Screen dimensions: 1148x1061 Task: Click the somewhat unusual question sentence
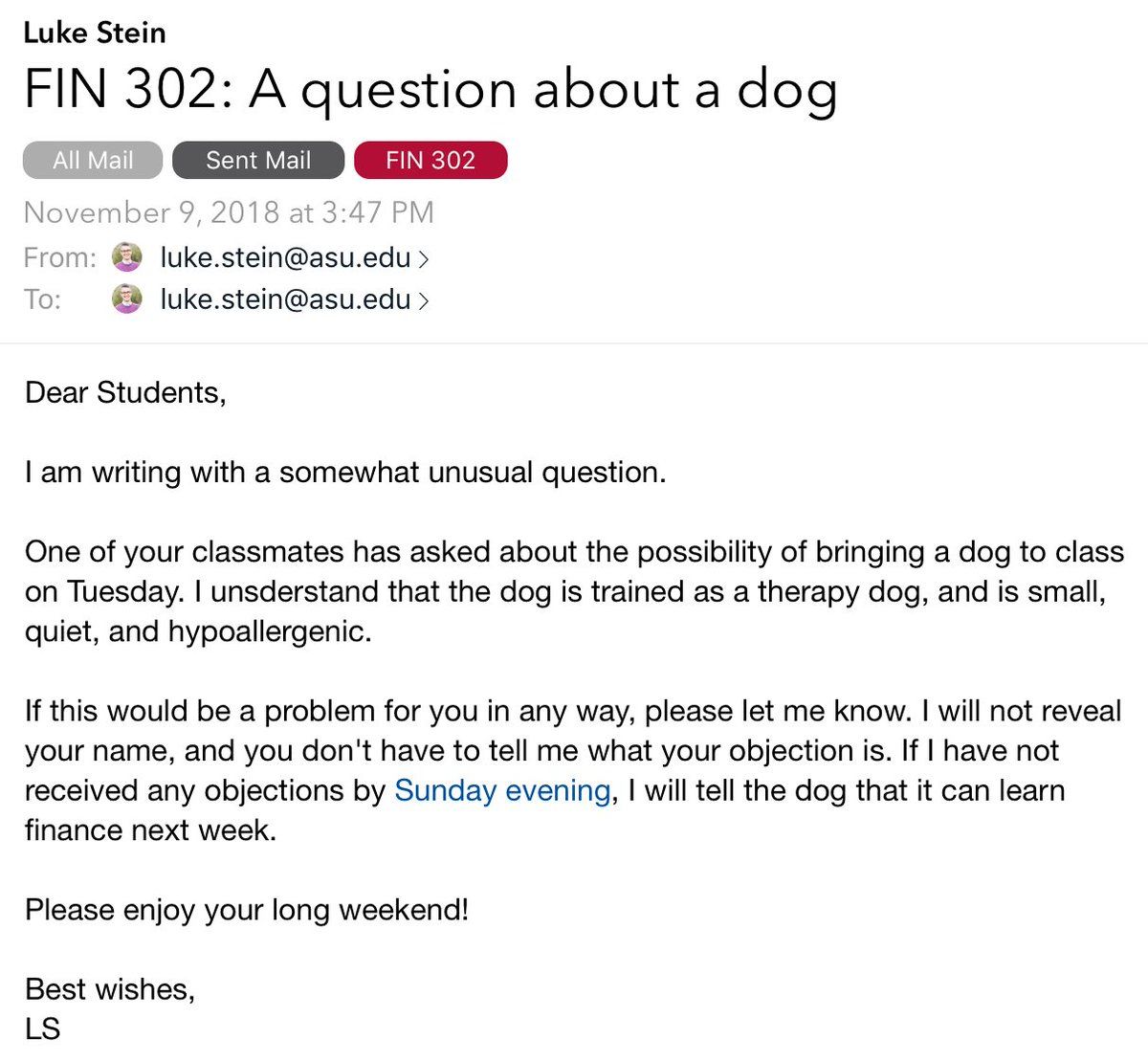344,473
